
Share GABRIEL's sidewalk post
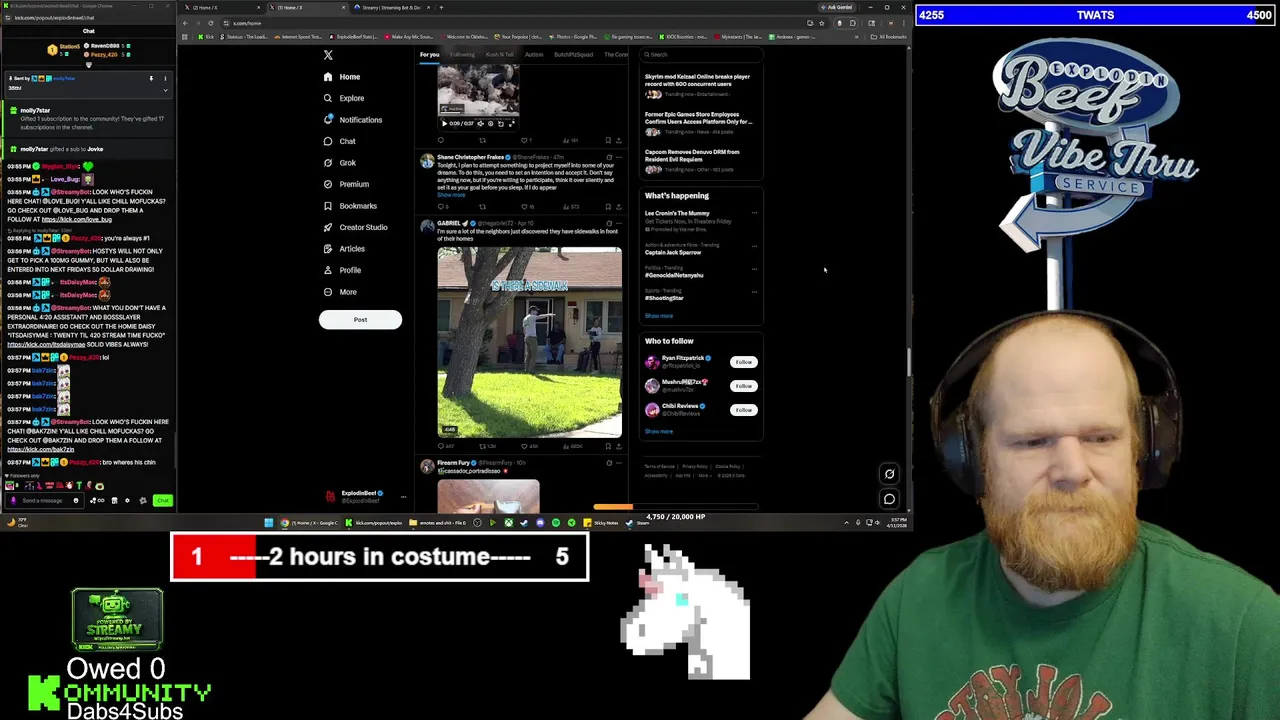[618, 446]
